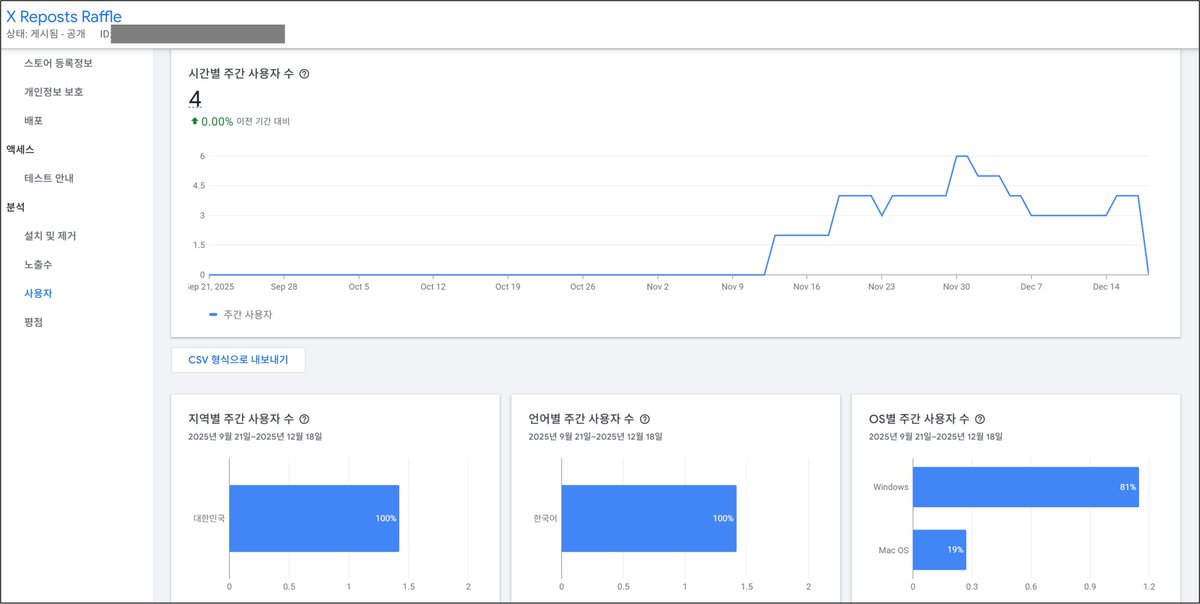Click date range under 지역별 주간 사용자 수
The height and width of the screenshot is (604, 1200).
tap(255, 437)
